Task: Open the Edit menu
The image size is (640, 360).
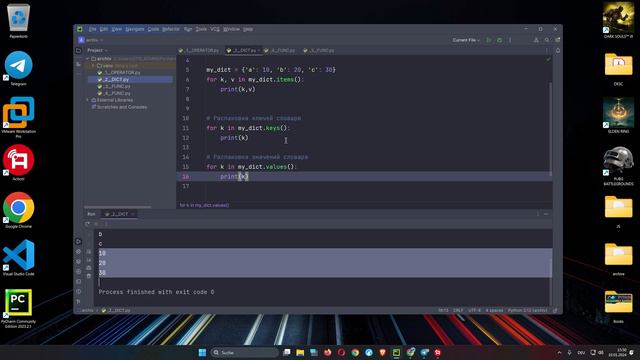Action: (x=104, y=29)
